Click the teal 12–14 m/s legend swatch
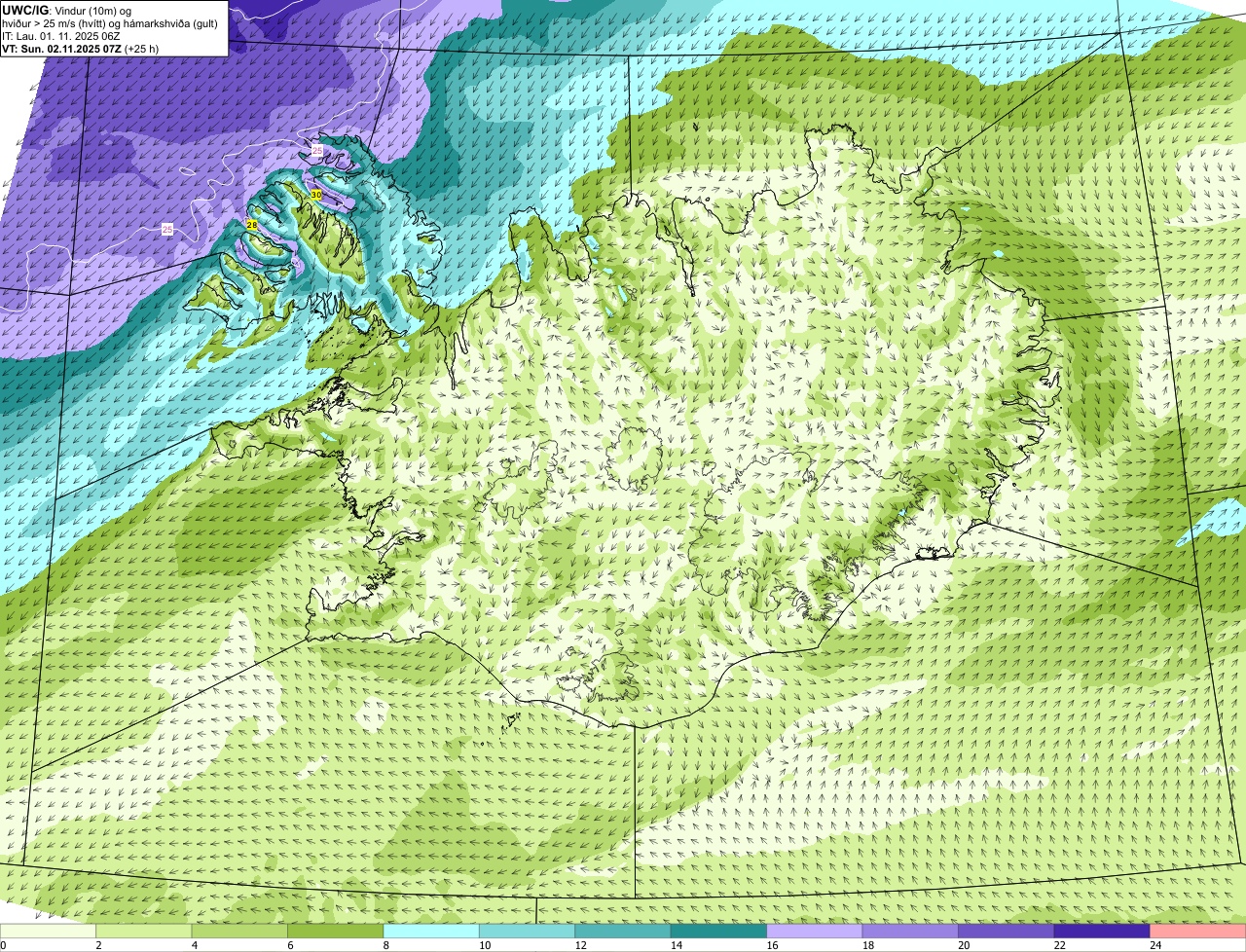Screen dimensions: 1246x952 click(623, 932)
